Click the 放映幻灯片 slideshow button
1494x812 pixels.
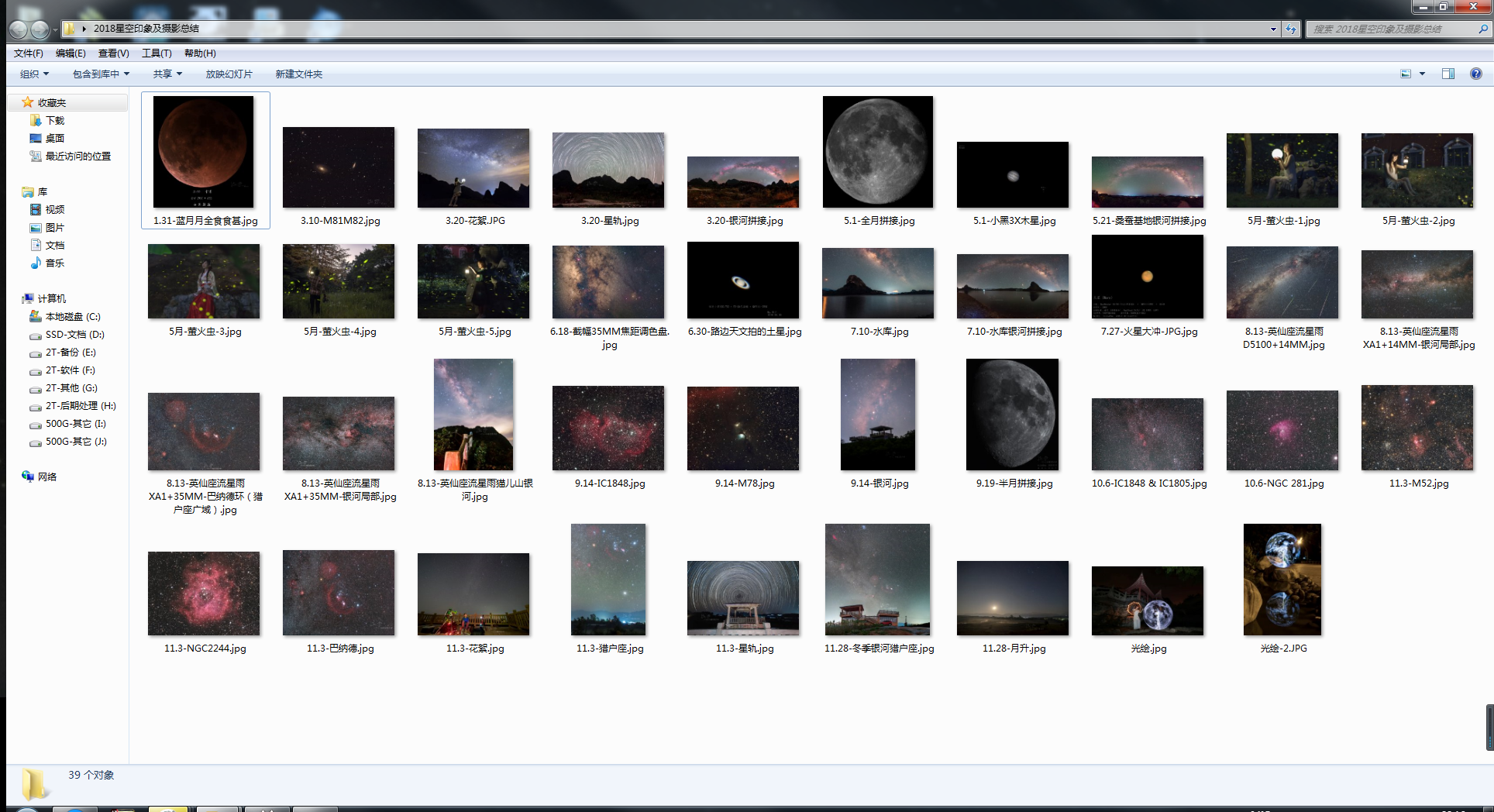[229, 74]
